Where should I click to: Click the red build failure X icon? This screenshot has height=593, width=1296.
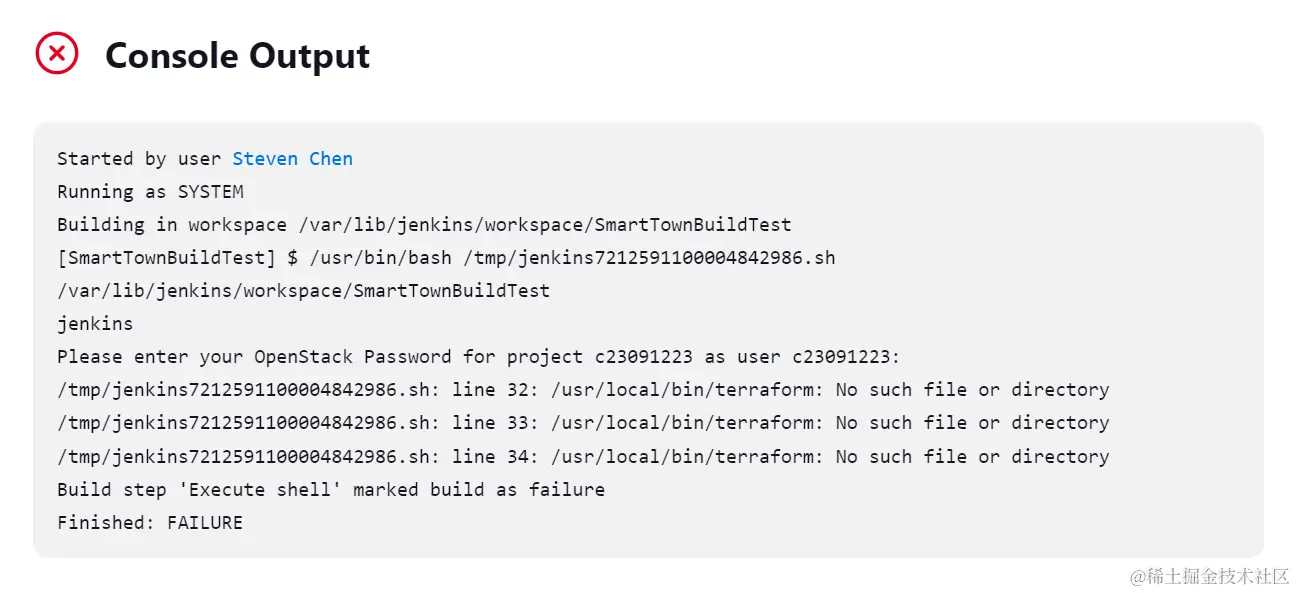click(57, 53)
